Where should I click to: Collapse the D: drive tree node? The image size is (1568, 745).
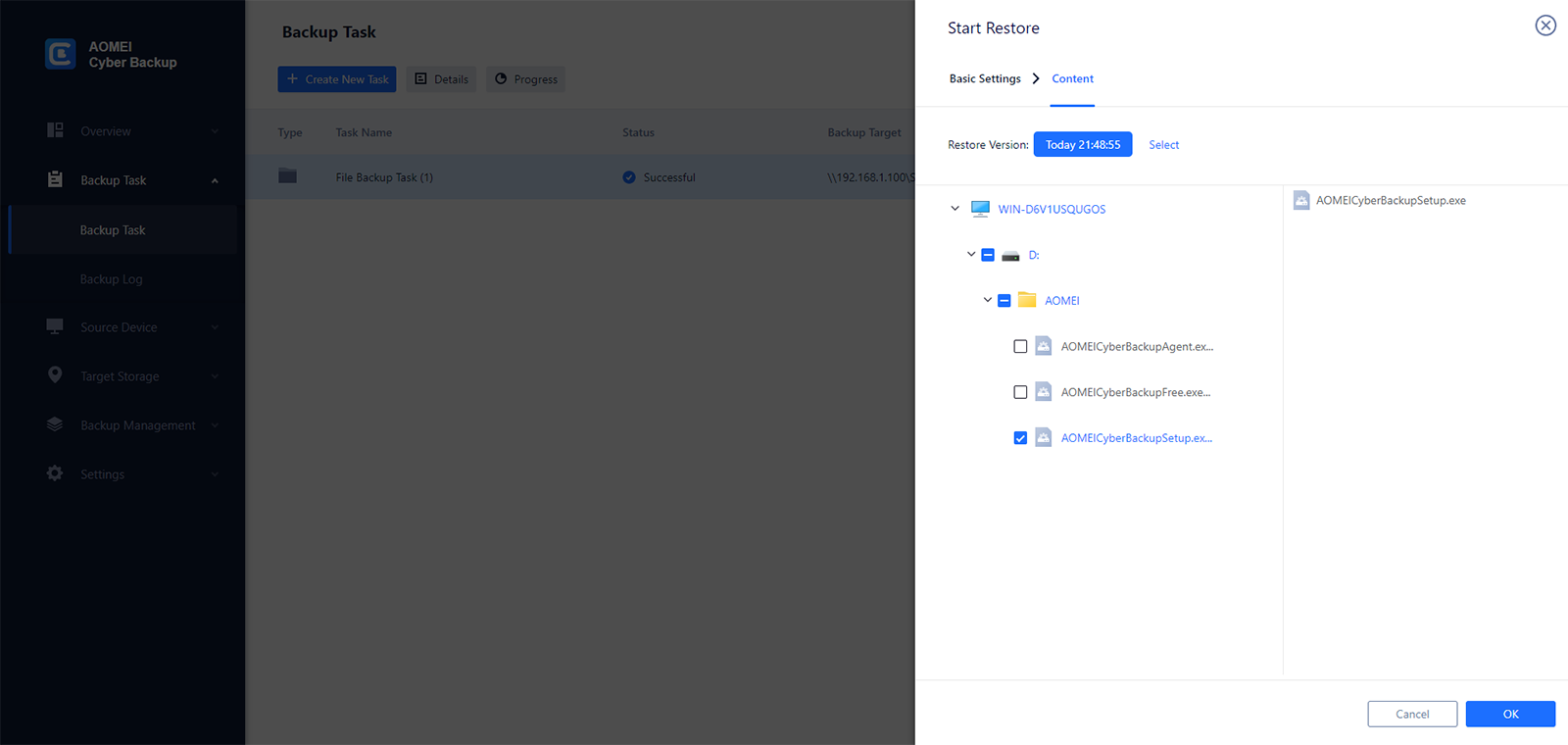click(971, 255)
